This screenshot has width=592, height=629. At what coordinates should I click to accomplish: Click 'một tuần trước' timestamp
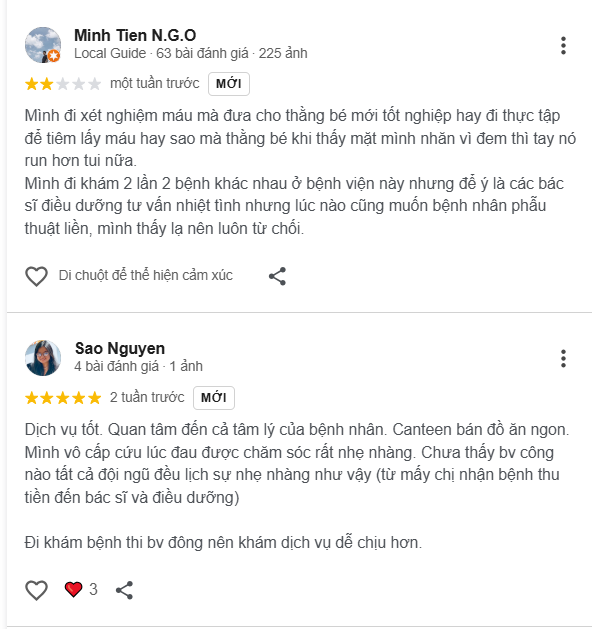click(x=155, y=83)
